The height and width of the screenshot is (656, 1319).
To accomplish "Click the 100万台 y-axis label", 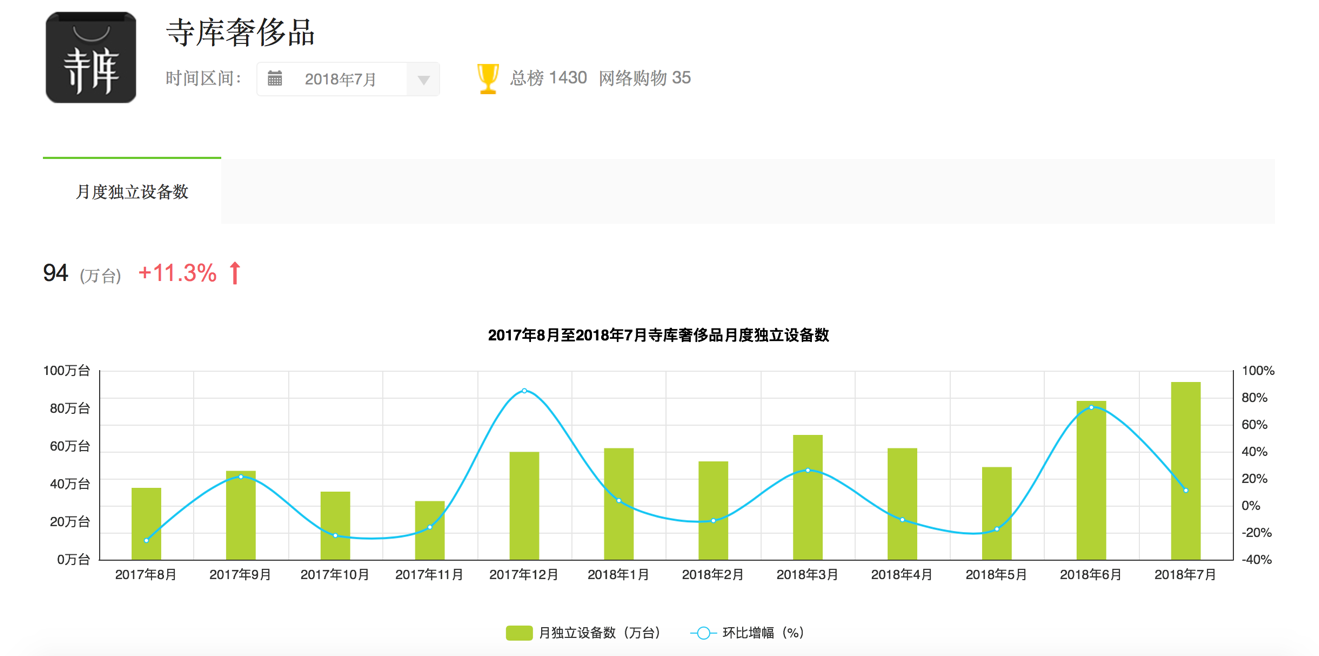I will click(x=67, y=371).
